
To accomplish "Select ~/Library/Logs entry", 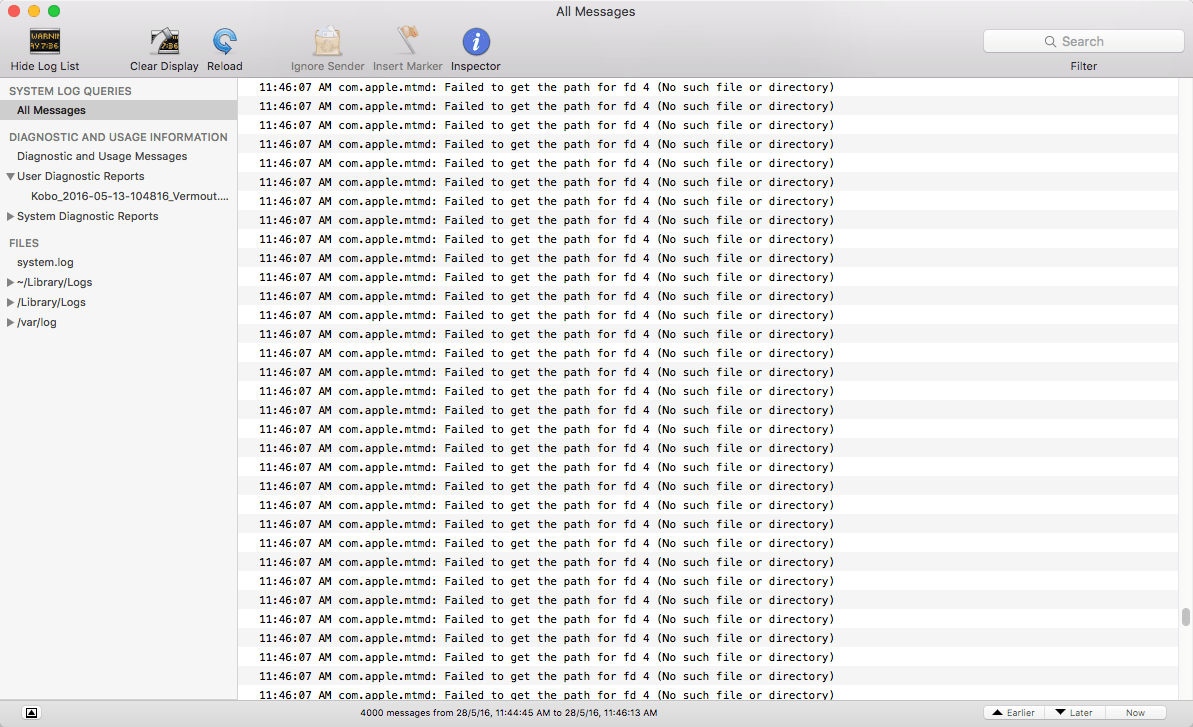I will 55,282.
